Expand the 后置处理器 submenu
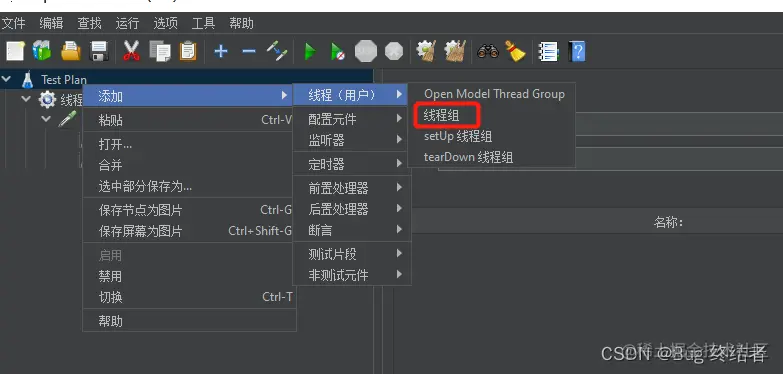Image resolution: width=783 pixels, height=374 pixels. tap(352, 209)
